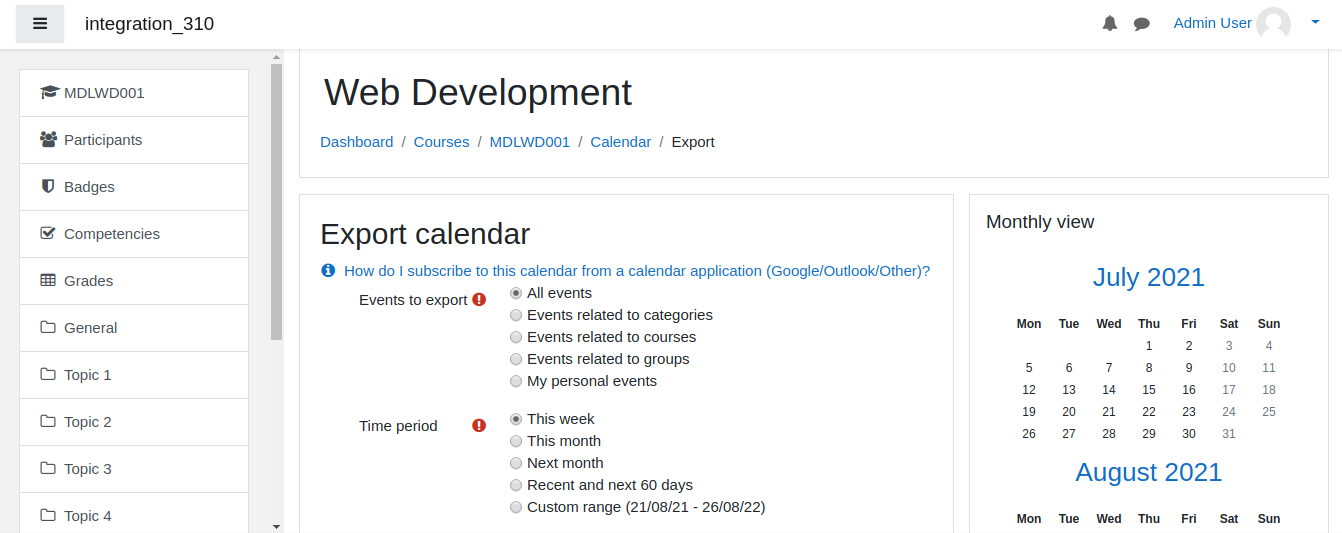Toggle the hamburger side panel button
This screenshot has width=1342, height=533.
tap(40, 24)
